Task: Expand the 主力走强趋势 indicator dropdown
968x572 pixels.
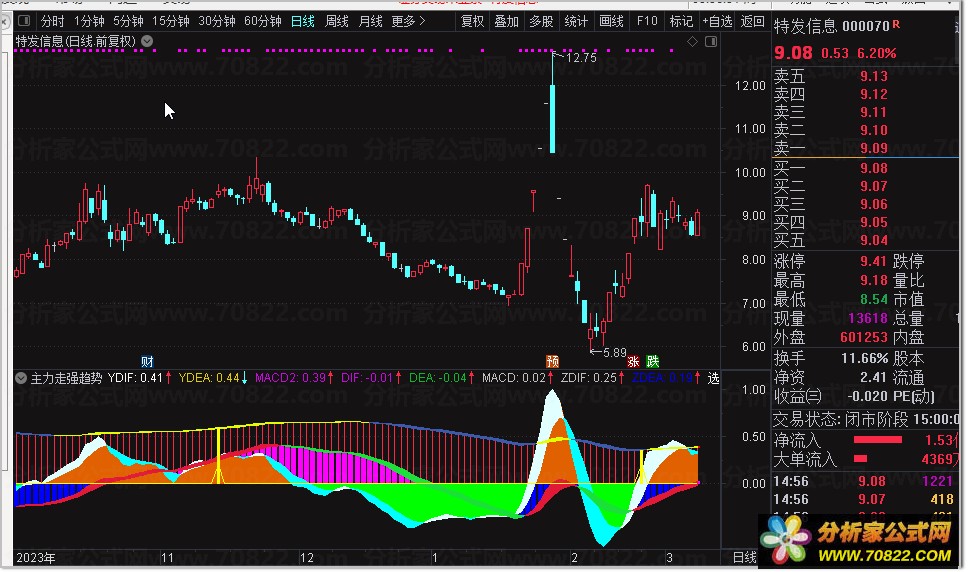Action: point(21,378)
